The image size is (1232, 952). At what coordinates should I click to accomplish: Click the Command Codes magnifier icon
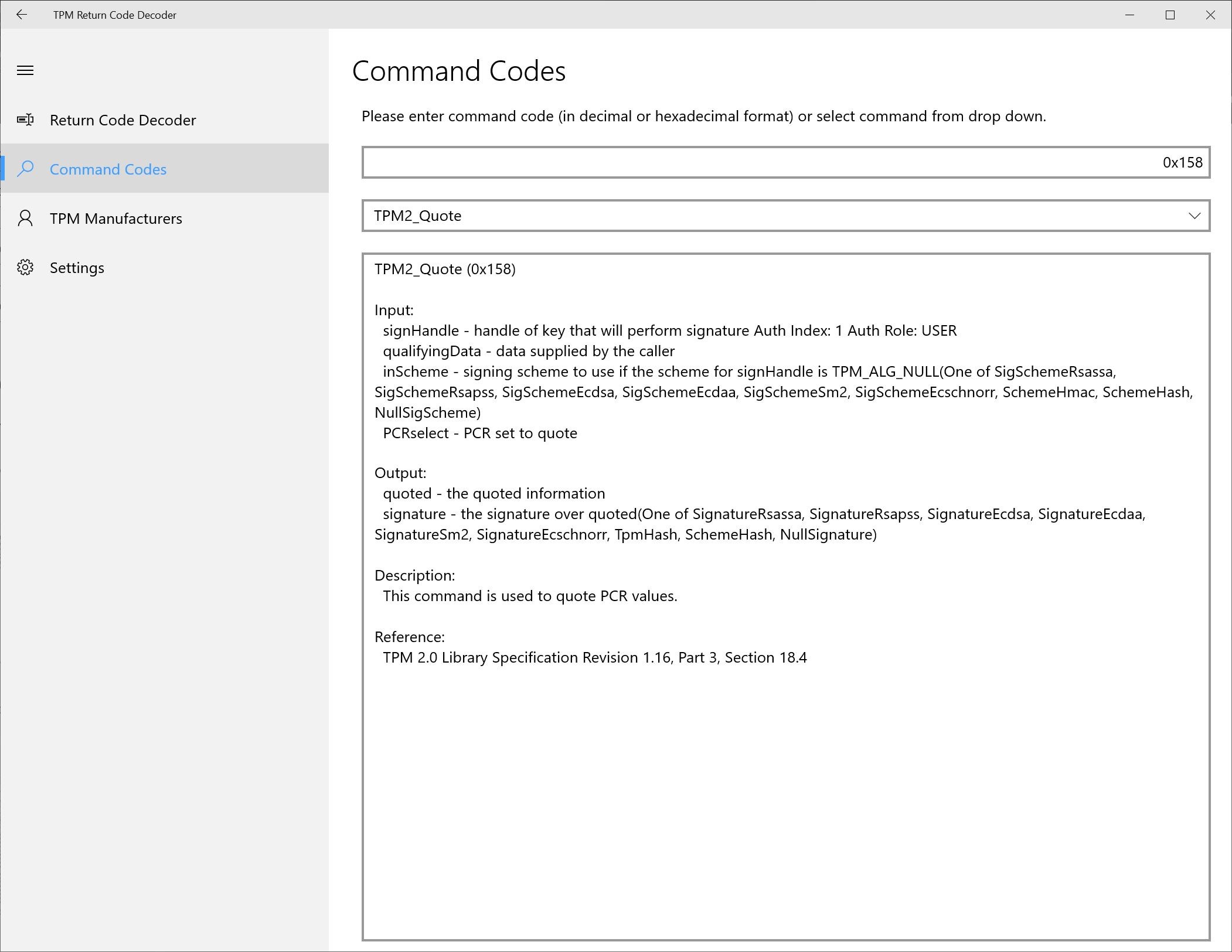click(25, 169)
